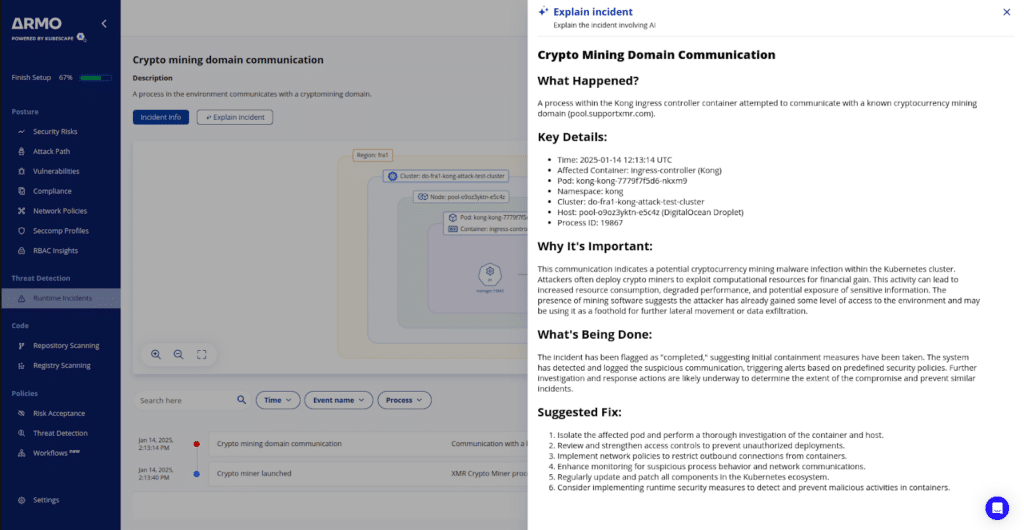Select Crypto miner launched event row
Viewport: 1024px width, 530px height.
click(368, 474)
